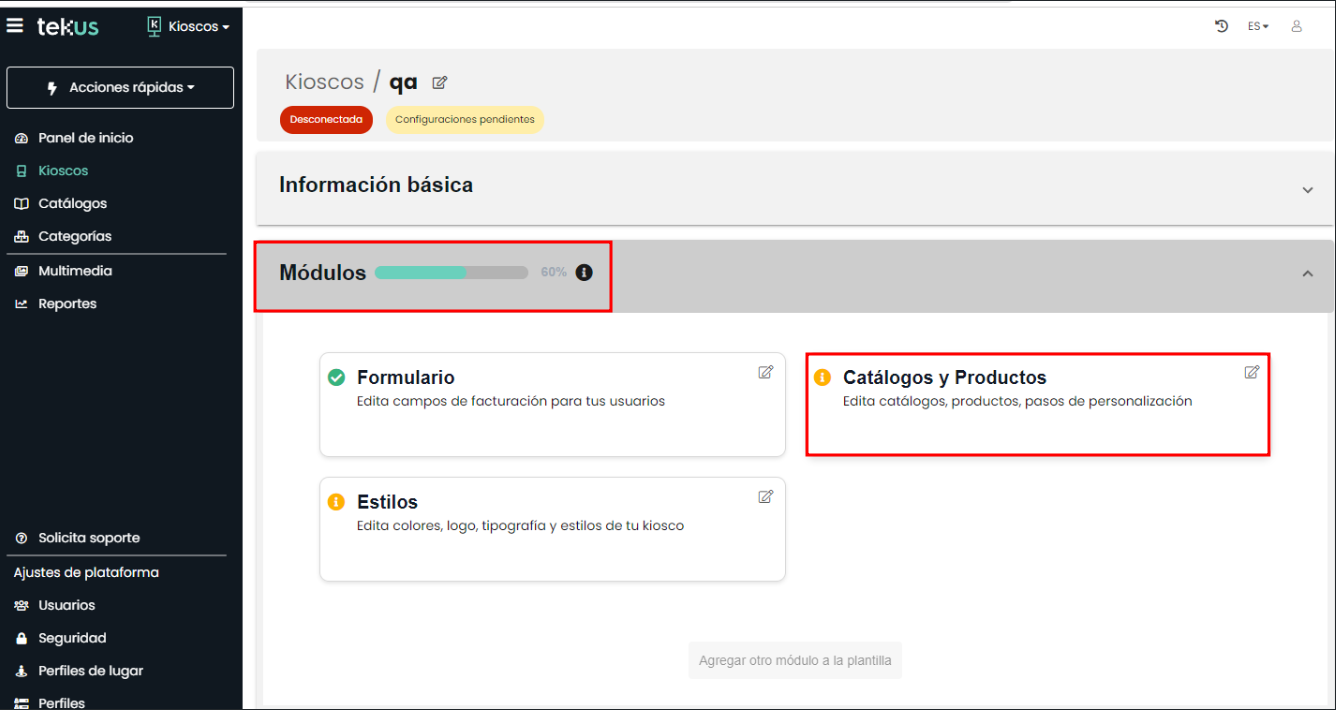
Task: Click edit icon on Catálogos y Productos card
Action: point(1251,372)
